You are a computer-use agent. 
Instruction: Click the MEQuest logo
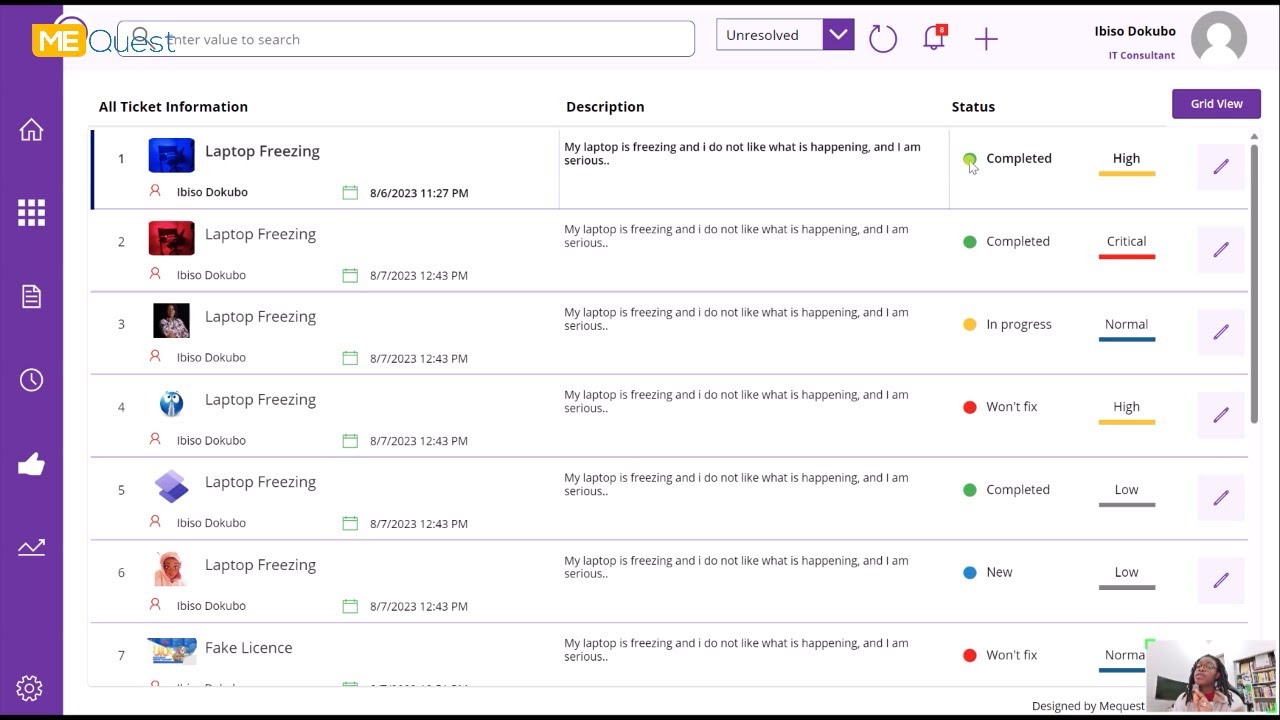(104, 40)
